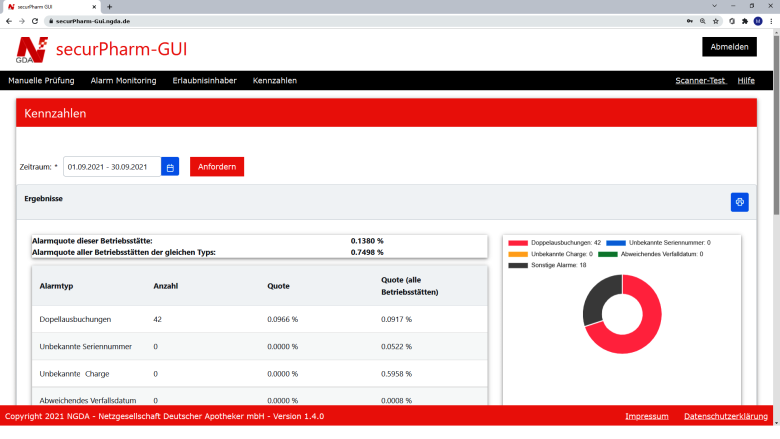Click the Zeitraum date range field

(x=111, y=167)
